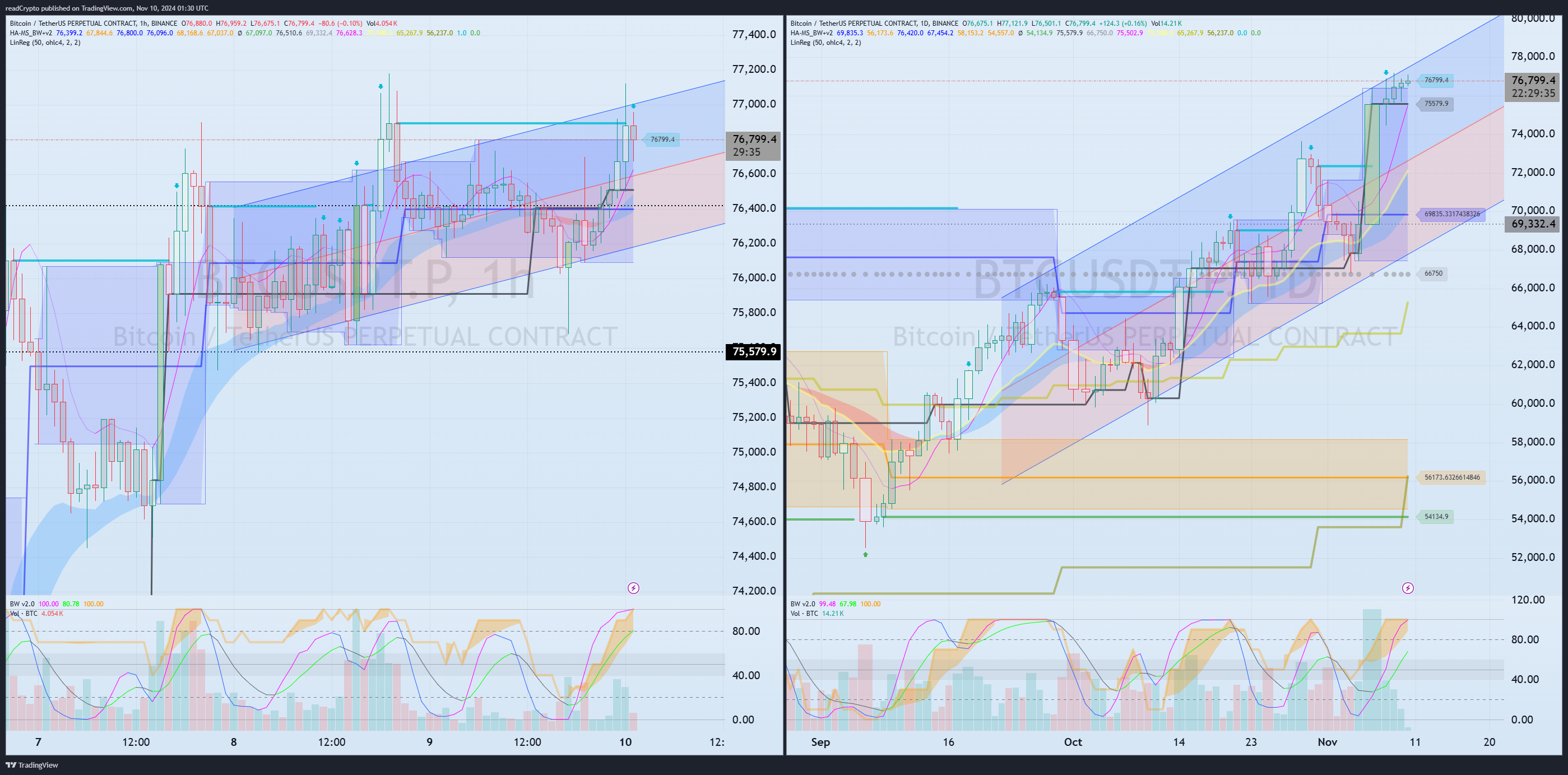Click the +124.3 (+0.16%) change in 1D header
1568x775 pixels.
[x=1123, y=24]
